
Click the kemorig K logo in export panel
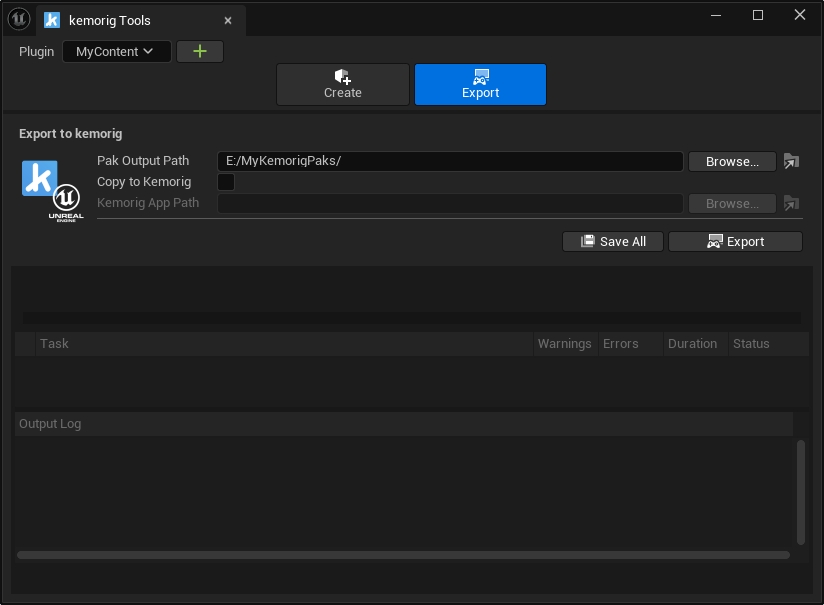(40, 178)
